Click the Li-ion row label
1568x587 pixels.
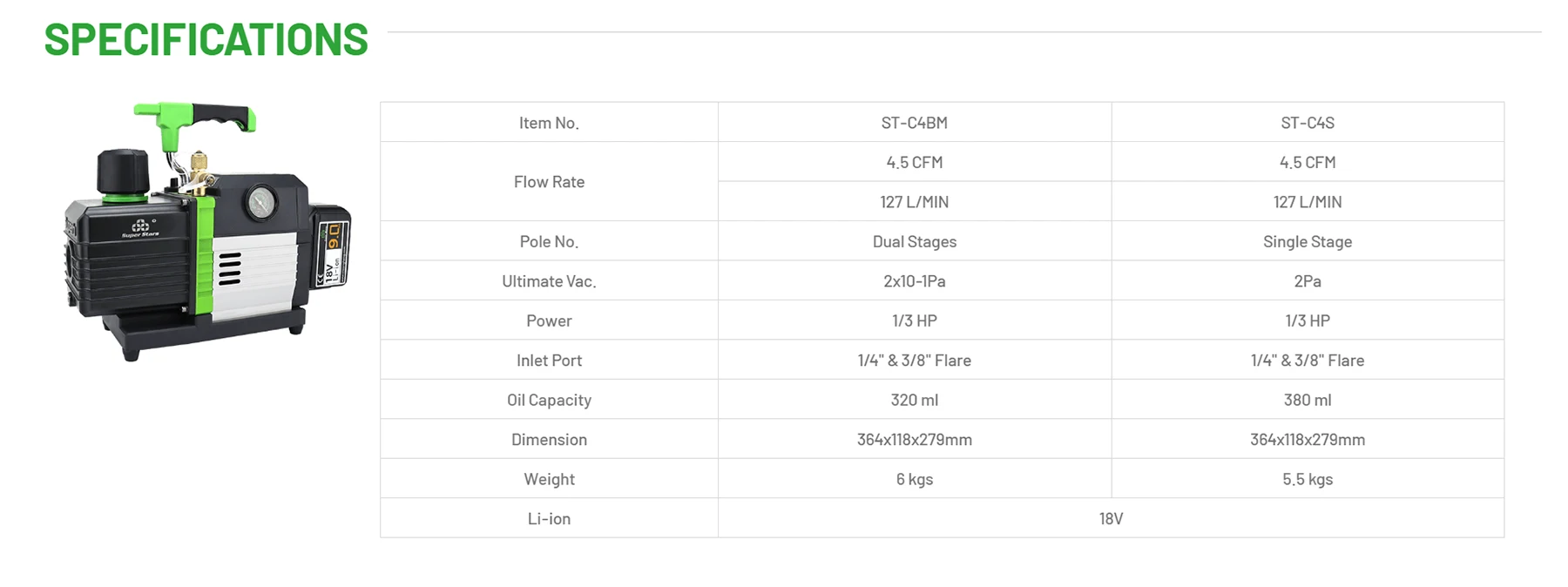[x=549, y=519]
